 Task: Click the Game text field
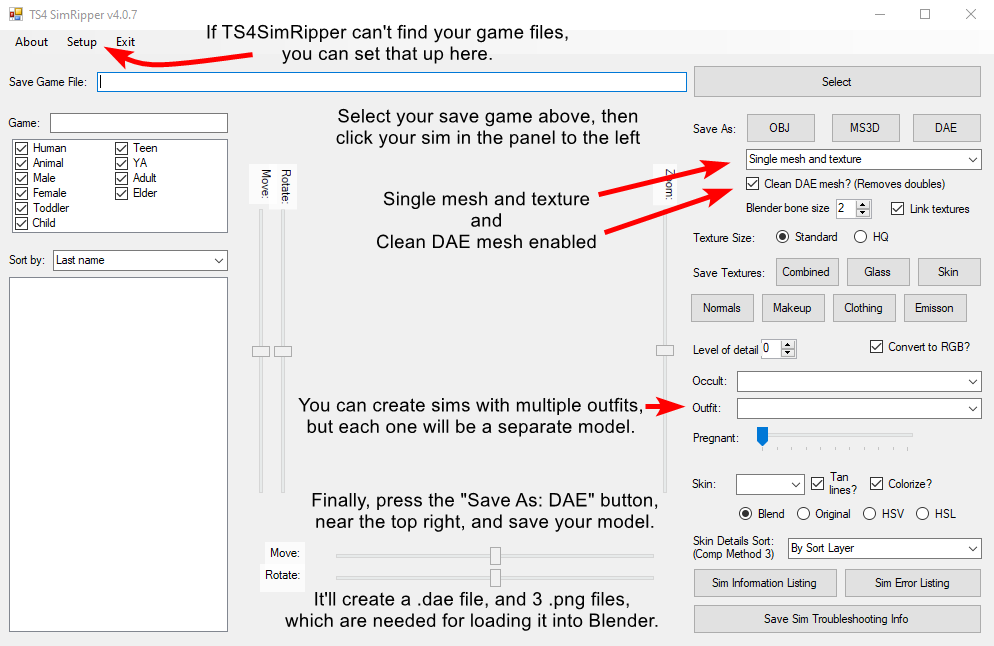click(x=139, y=123)
